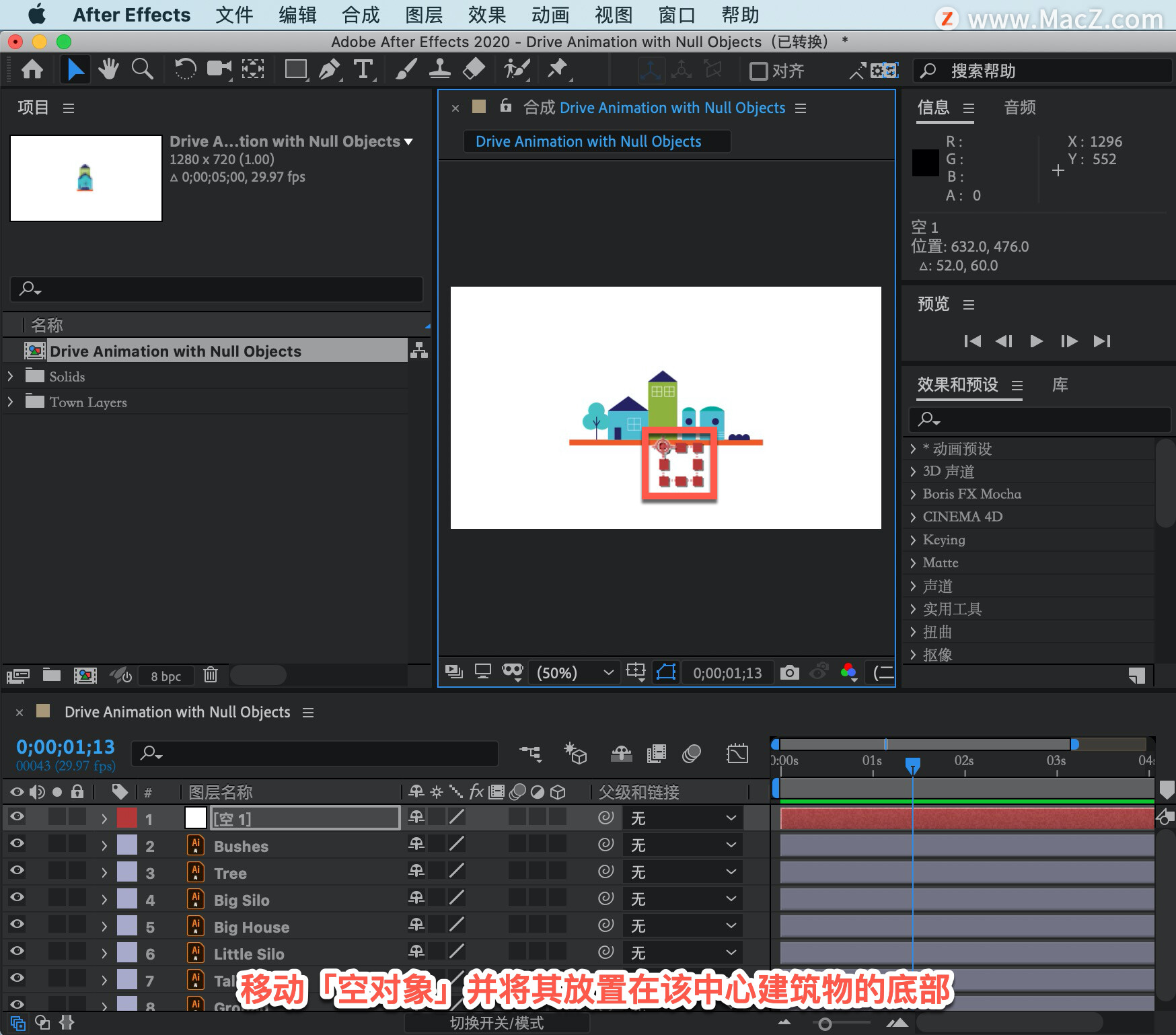Hide the 空 1 null layer
This screenshot has height=1035, width=1176.
coord(17,817)
